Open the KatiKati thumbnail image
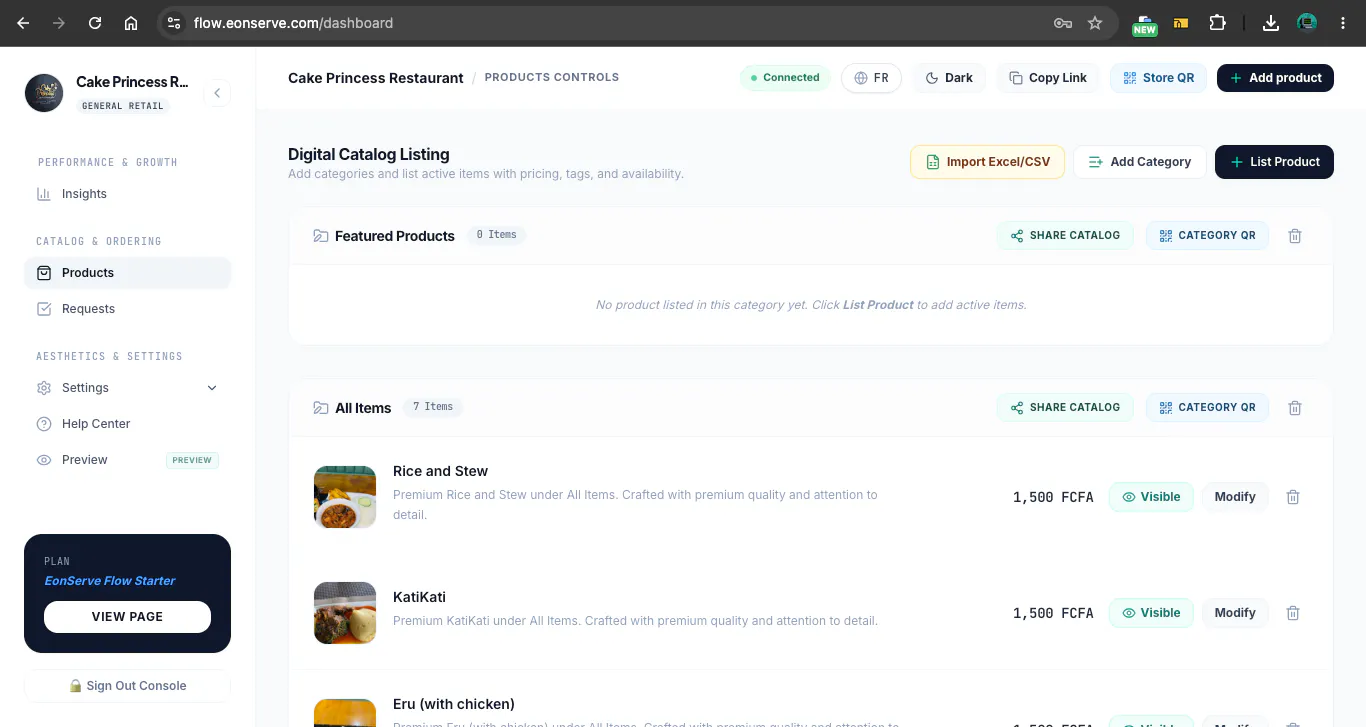Screen dimensions: 1366x727 click(x=345, y=613)
